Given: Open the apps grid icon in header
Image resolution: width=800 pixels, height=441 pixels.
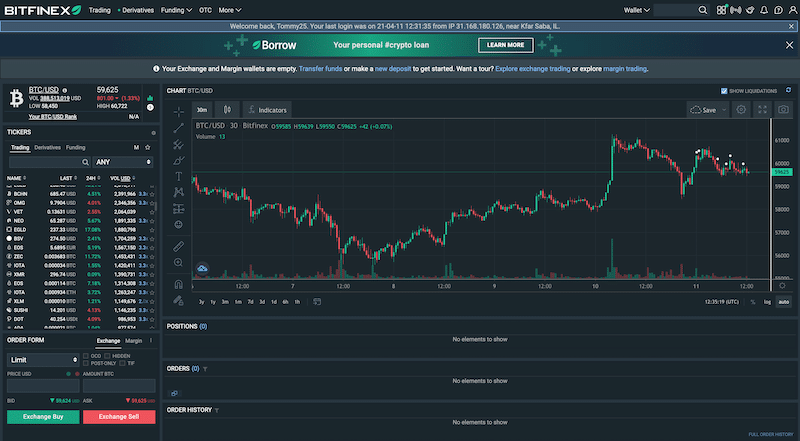Looking at the screenshot, I should 721,10.
